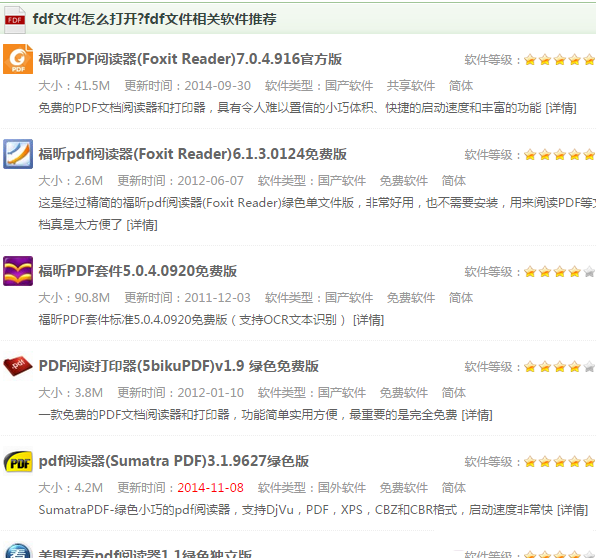This screenshot has height=558, width=596.
Task: Click 国外软件 type in Sumatra entry
Action: 342,488
